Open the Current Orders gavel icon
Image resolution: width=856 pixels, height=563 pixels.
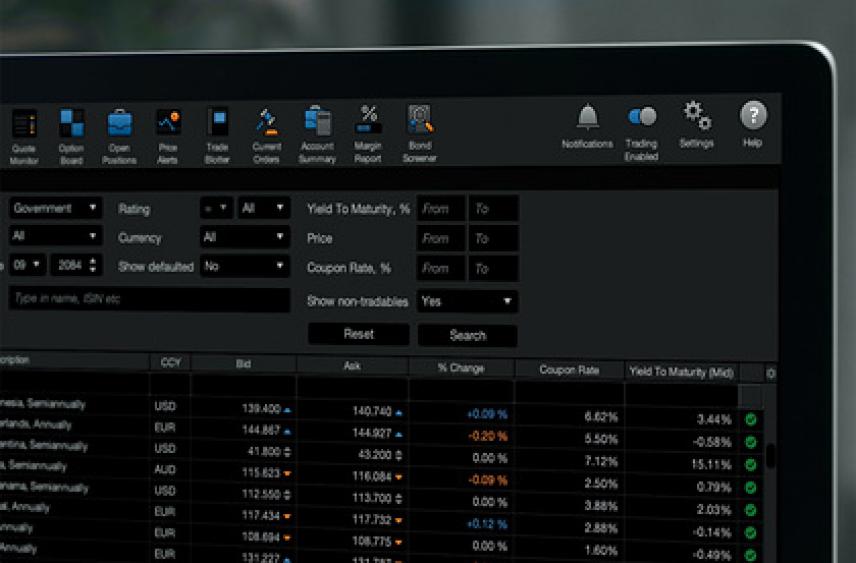[x=266, y=122]
